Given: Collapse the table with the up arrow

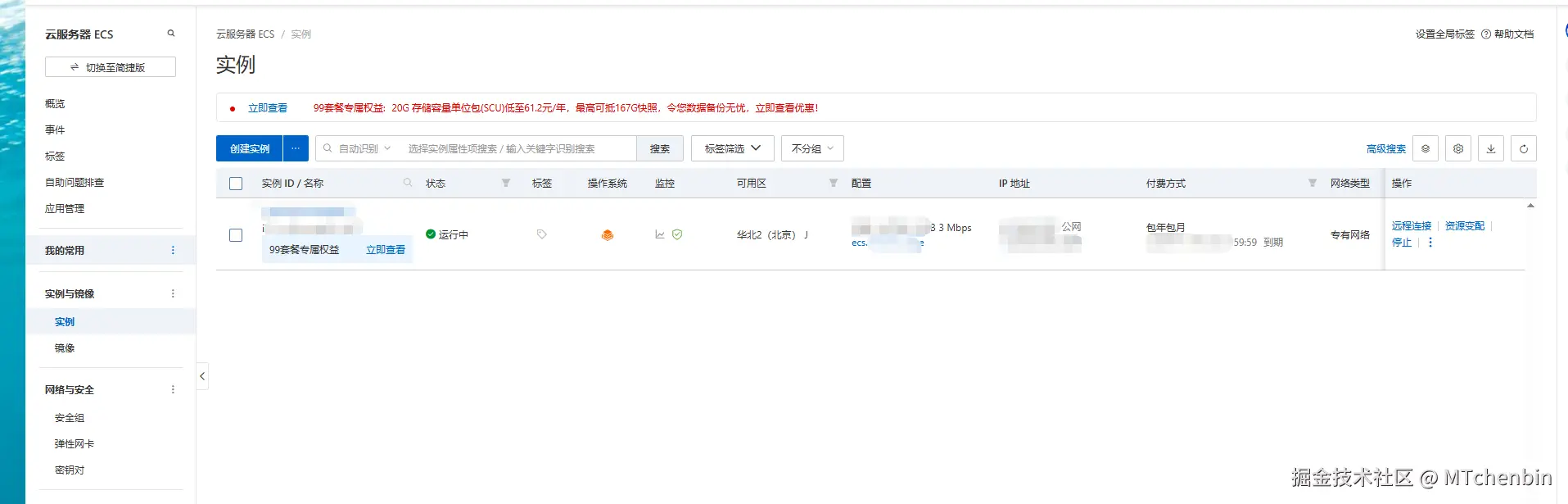Looking at the screenshot, I should pos(1530,206).
